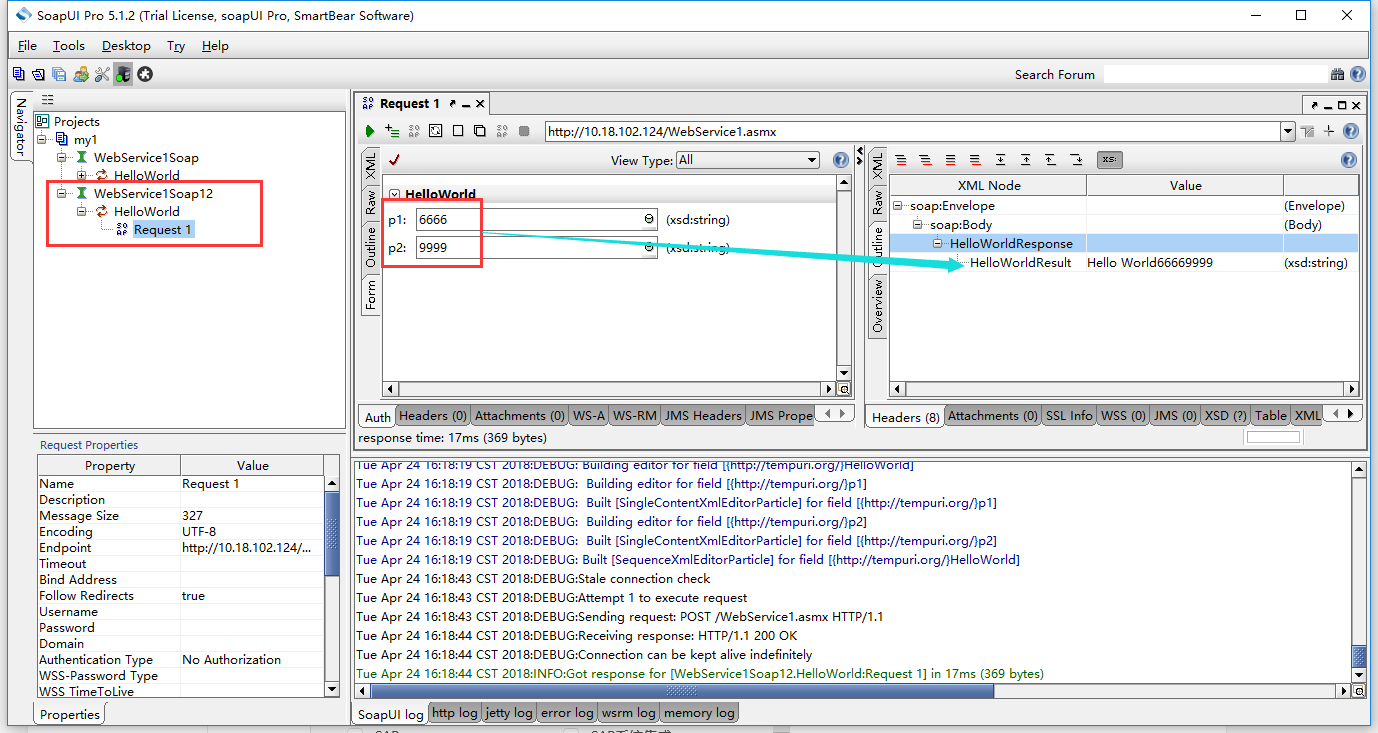The height and width of the screenshot is (733, 1378).
Task: Switch to error log tab
Action: pos(568,713)
